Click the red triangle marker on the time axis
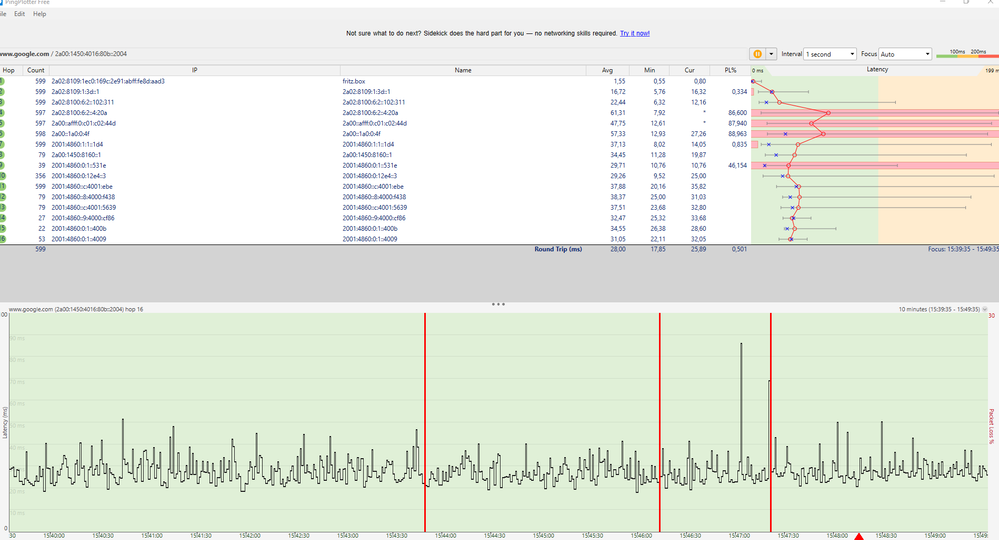 858,536
